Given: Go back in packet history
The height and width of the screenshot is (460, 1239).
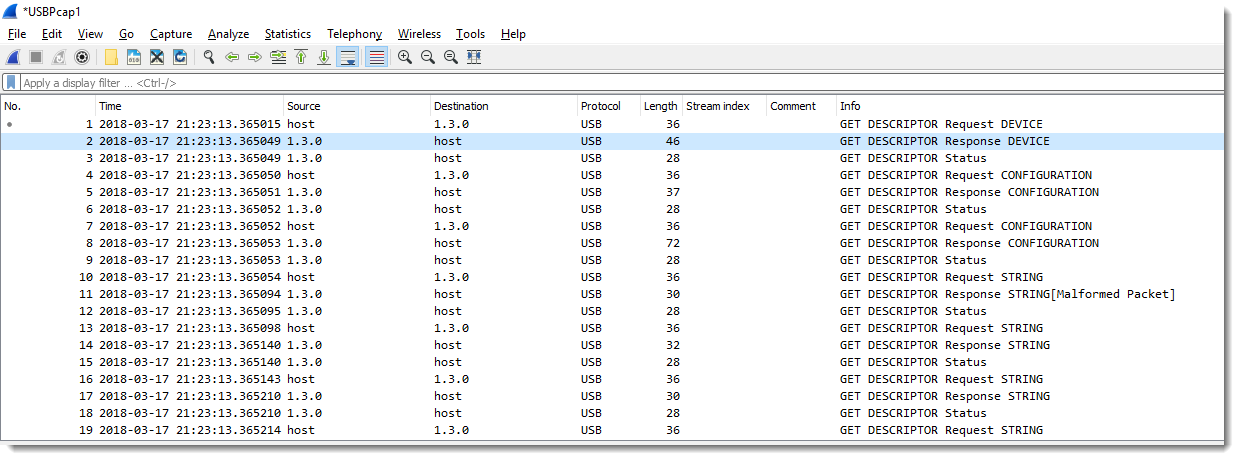Looking at the screenshot, I should tap(232, 57).
